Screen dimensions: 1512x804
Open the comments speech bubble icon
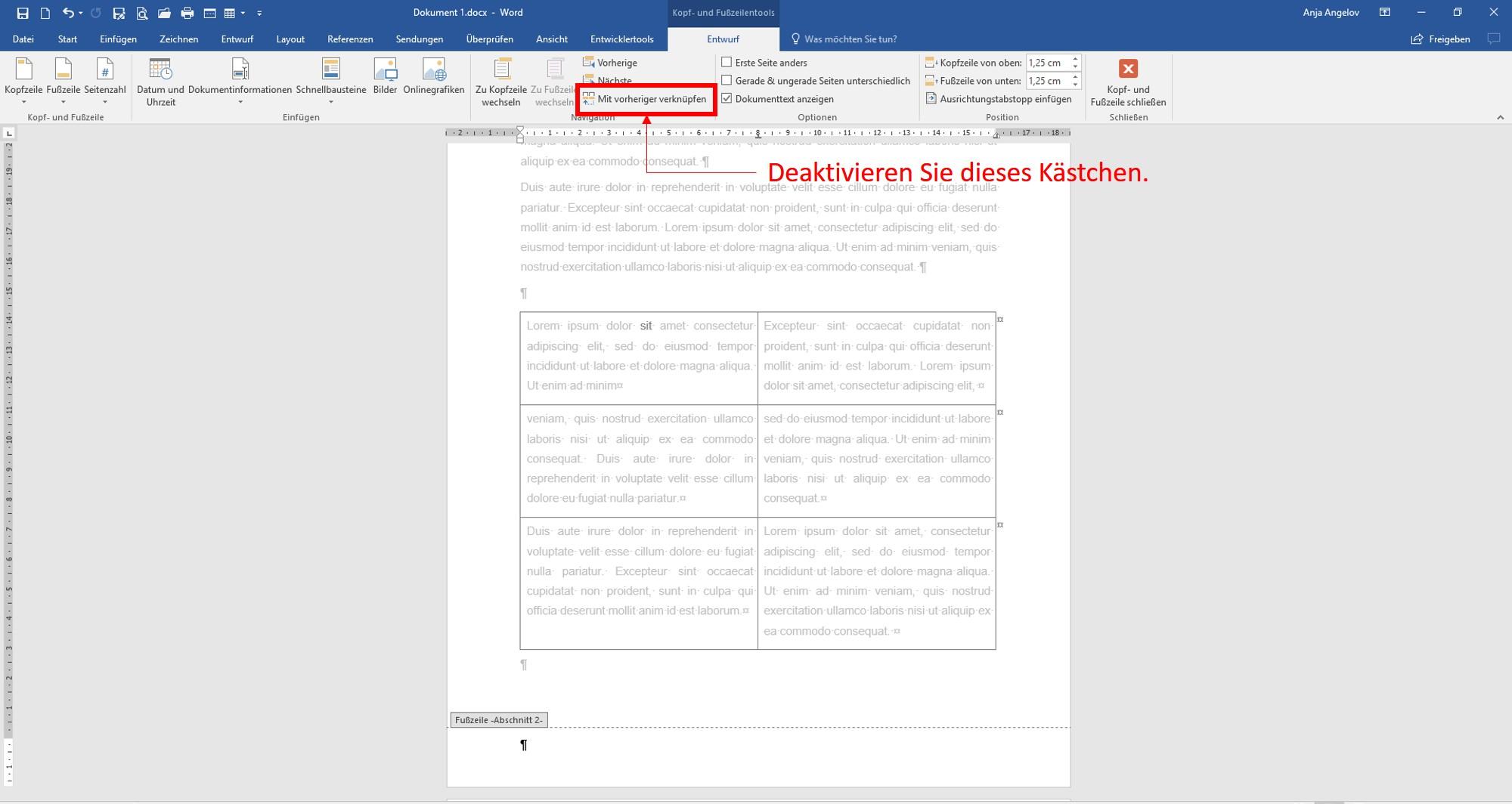1494,39
